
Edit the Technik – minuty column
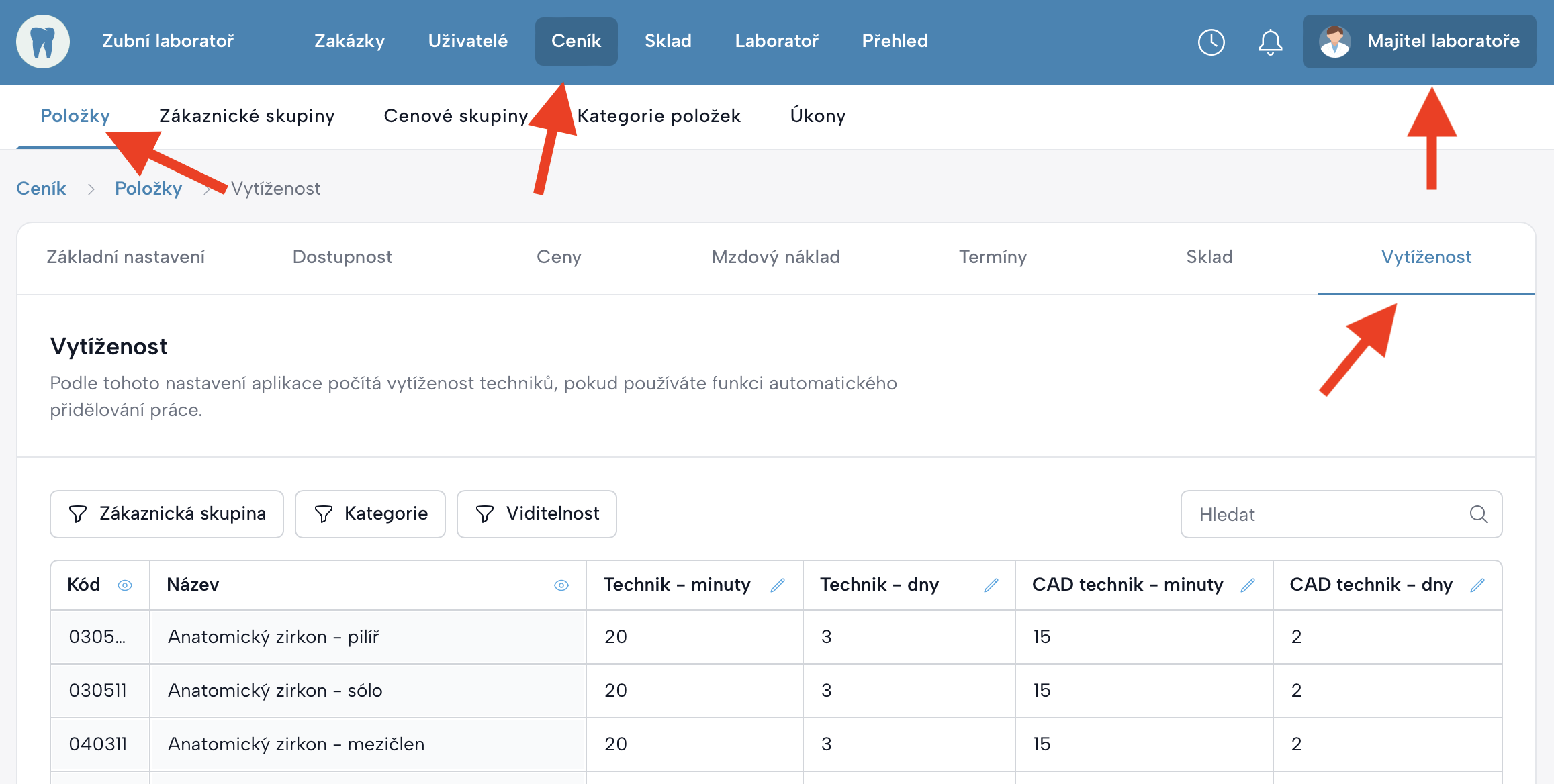click(x=778, y=585)
